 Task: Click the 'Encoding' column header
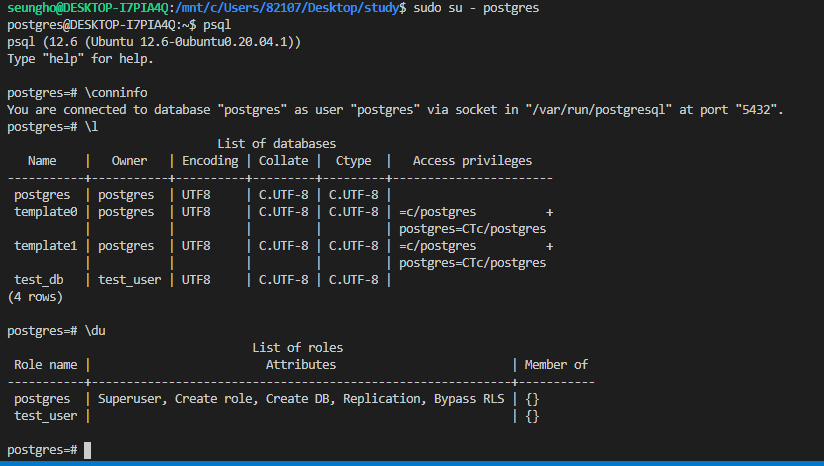pyautogui.click(x=210, y=161)
